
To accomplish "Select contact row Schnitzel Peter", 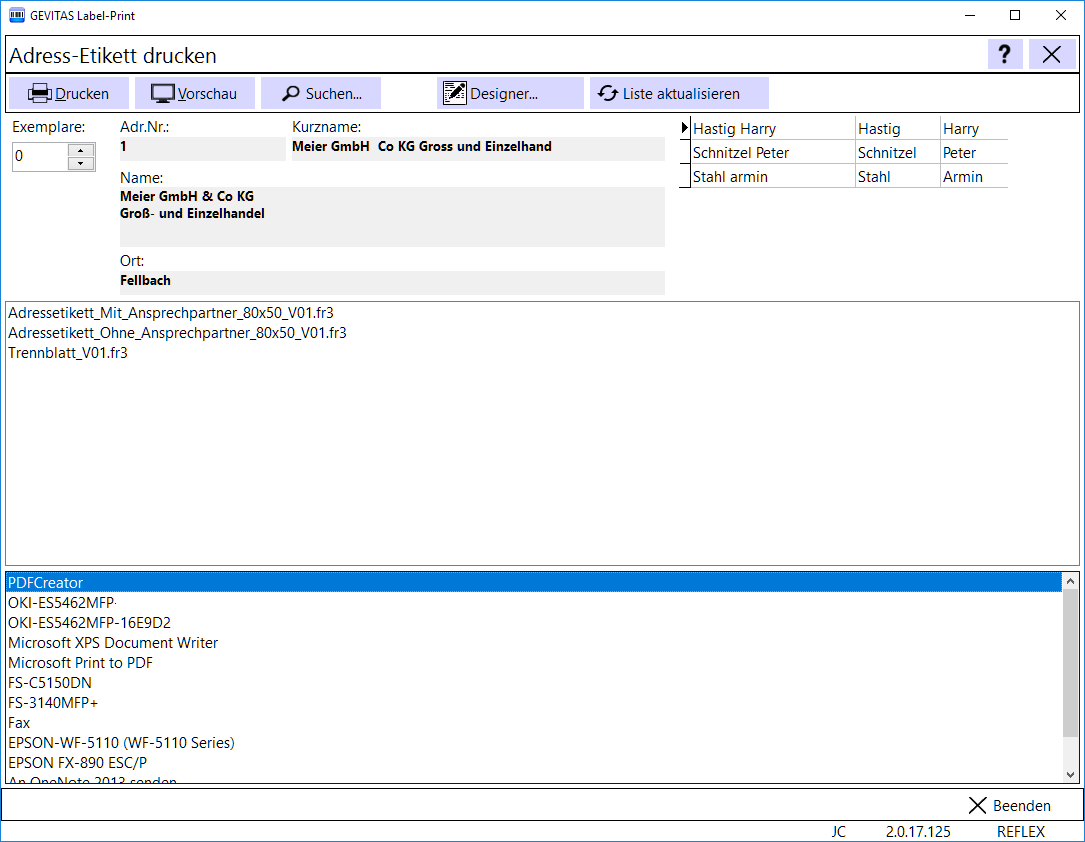I will (x=849, y=153).
